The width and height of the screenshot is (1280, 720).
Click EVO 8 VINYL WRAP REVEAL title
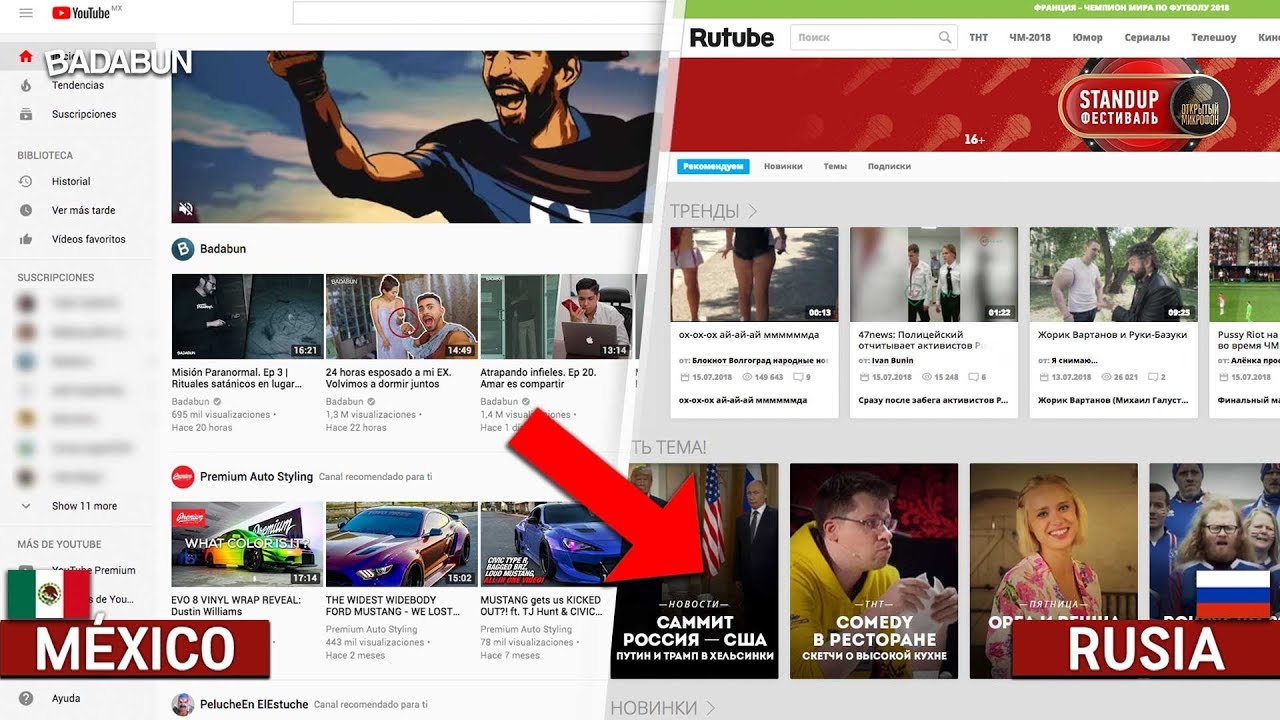(x=237, y=605)
